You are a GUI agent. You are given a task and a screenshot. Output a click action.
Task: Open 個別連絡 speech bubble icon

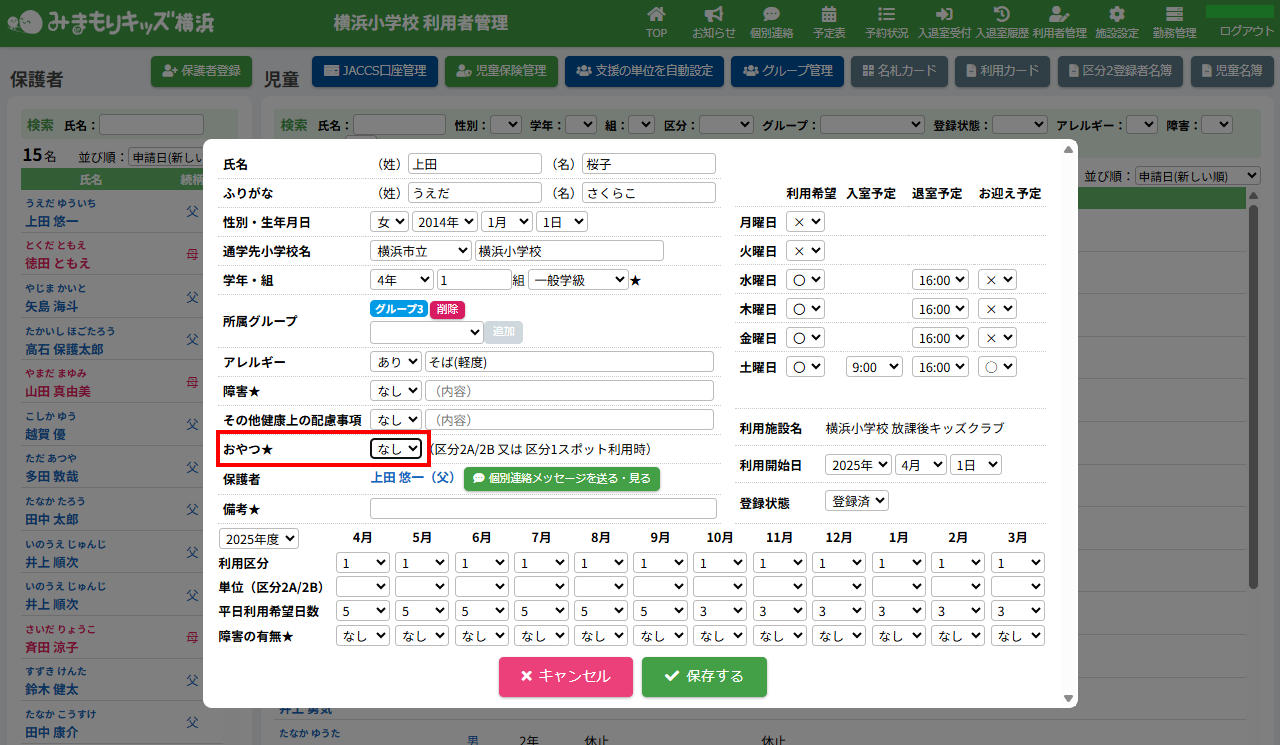click(x=771, y=22)
